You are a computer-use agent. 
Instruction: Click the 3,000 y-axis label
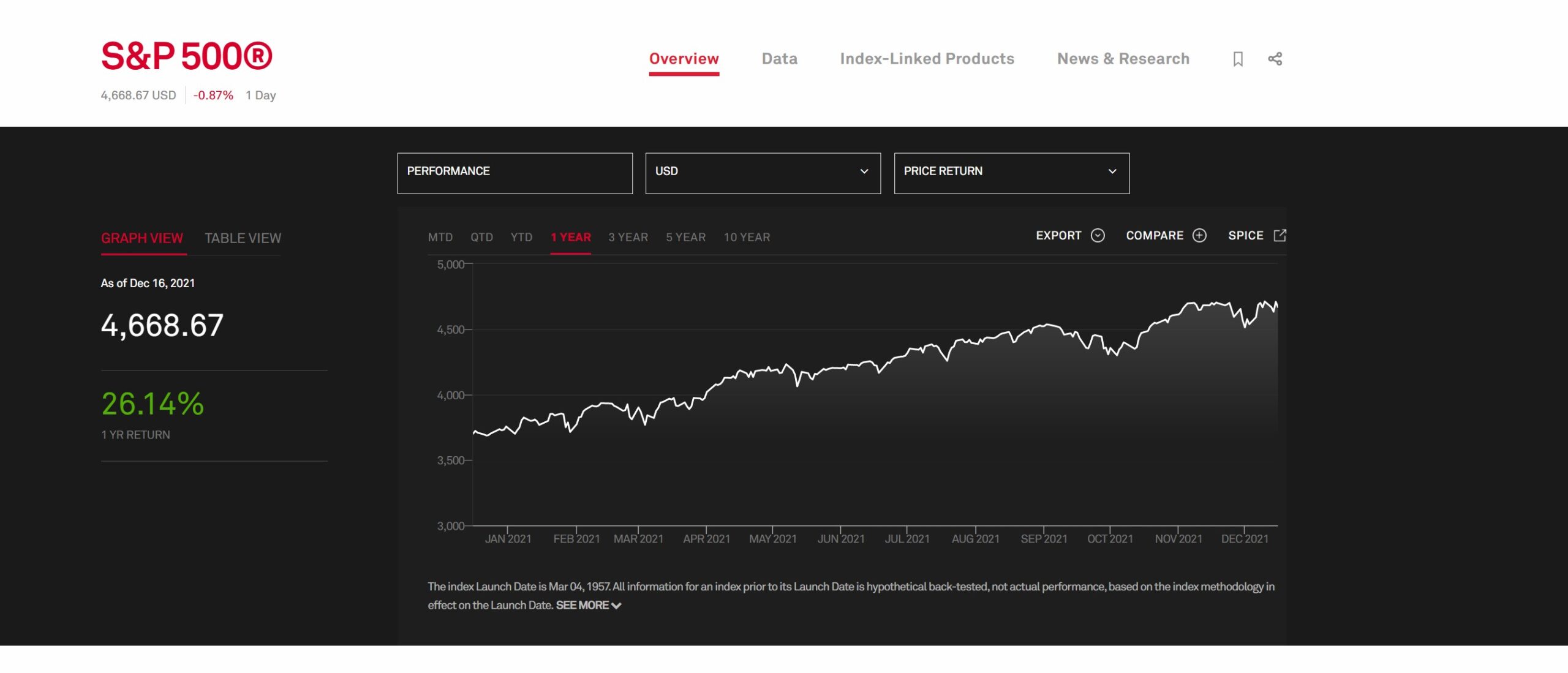click(450, 526)
